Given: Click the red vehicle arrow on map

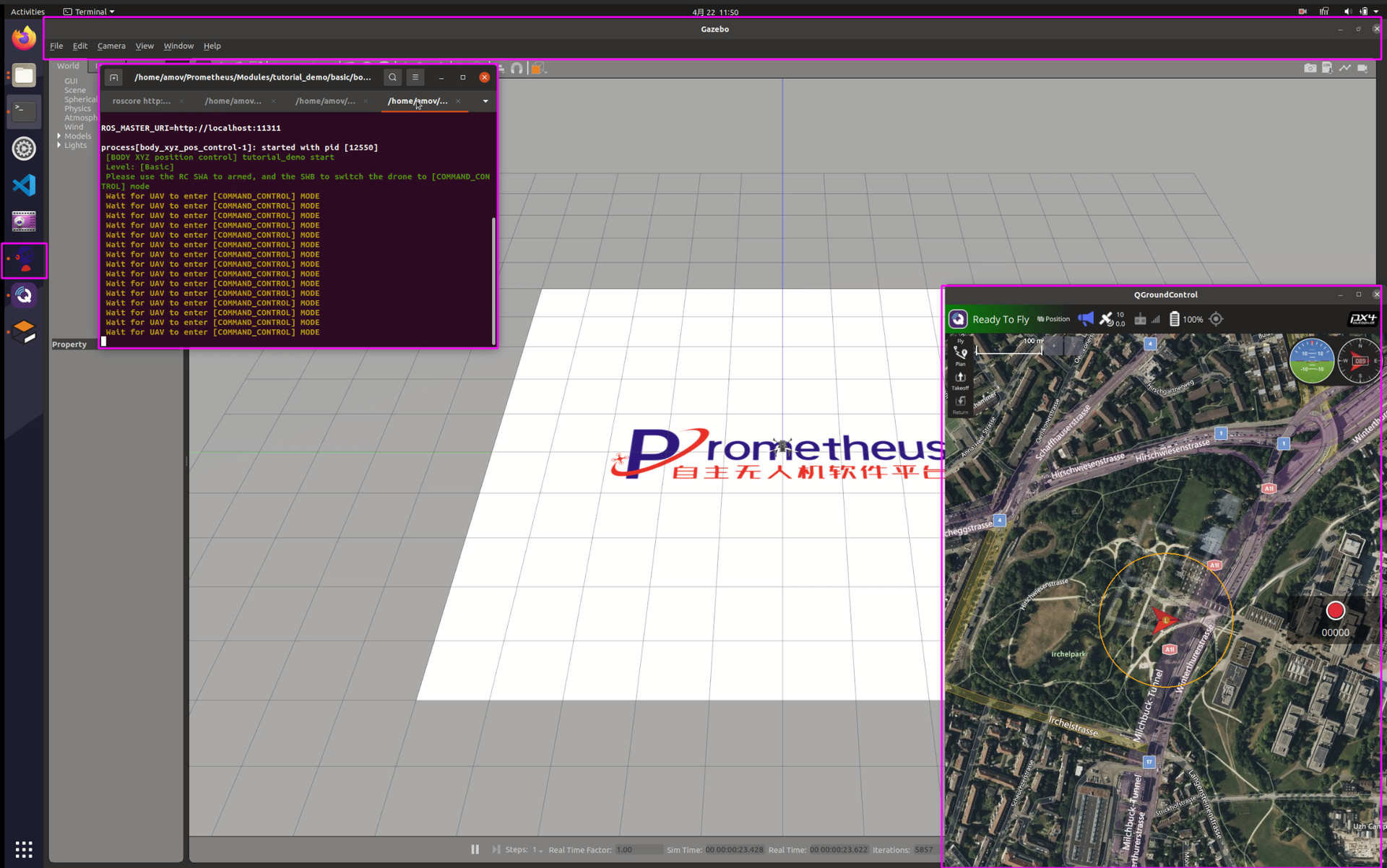Looking at the screenshot, I should [1164, 620].
